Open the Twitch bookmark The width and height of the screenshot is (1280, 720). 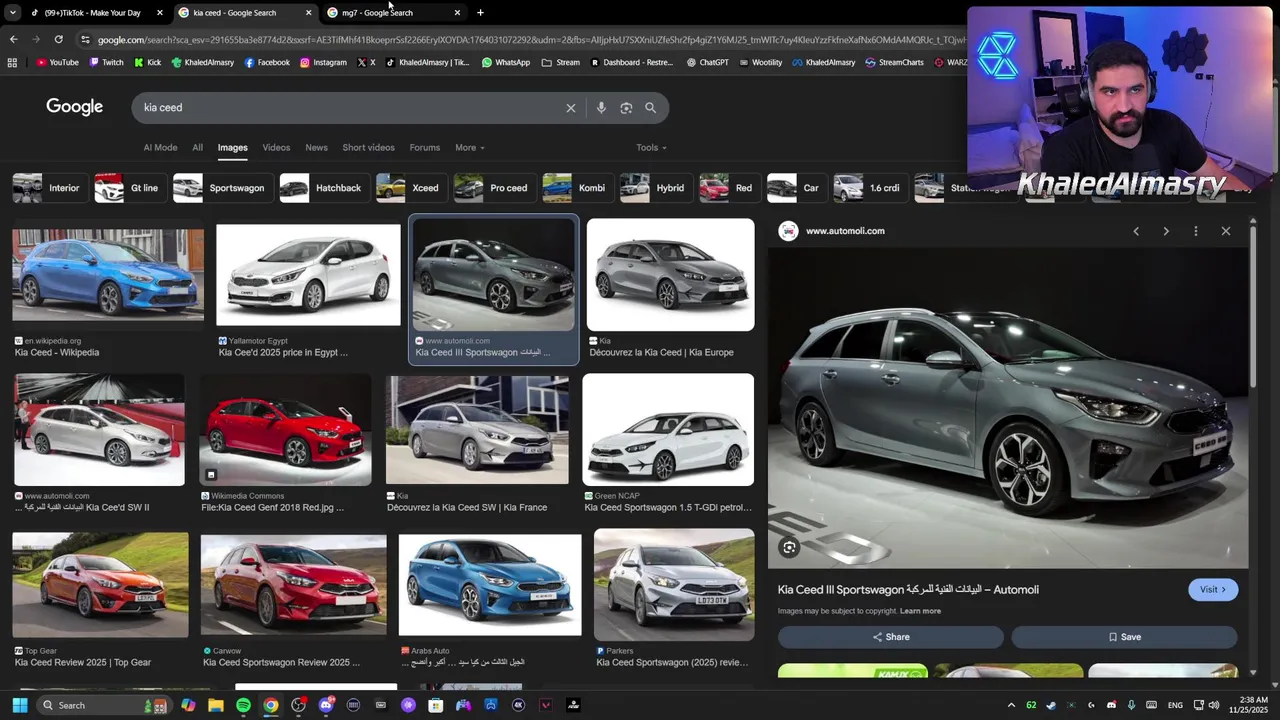[106, 62]
